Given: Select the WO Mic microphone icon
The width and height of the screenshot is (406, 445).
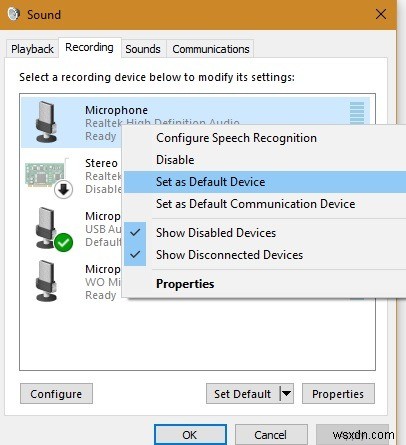Looking at the screenshot, I should [46, 281].
